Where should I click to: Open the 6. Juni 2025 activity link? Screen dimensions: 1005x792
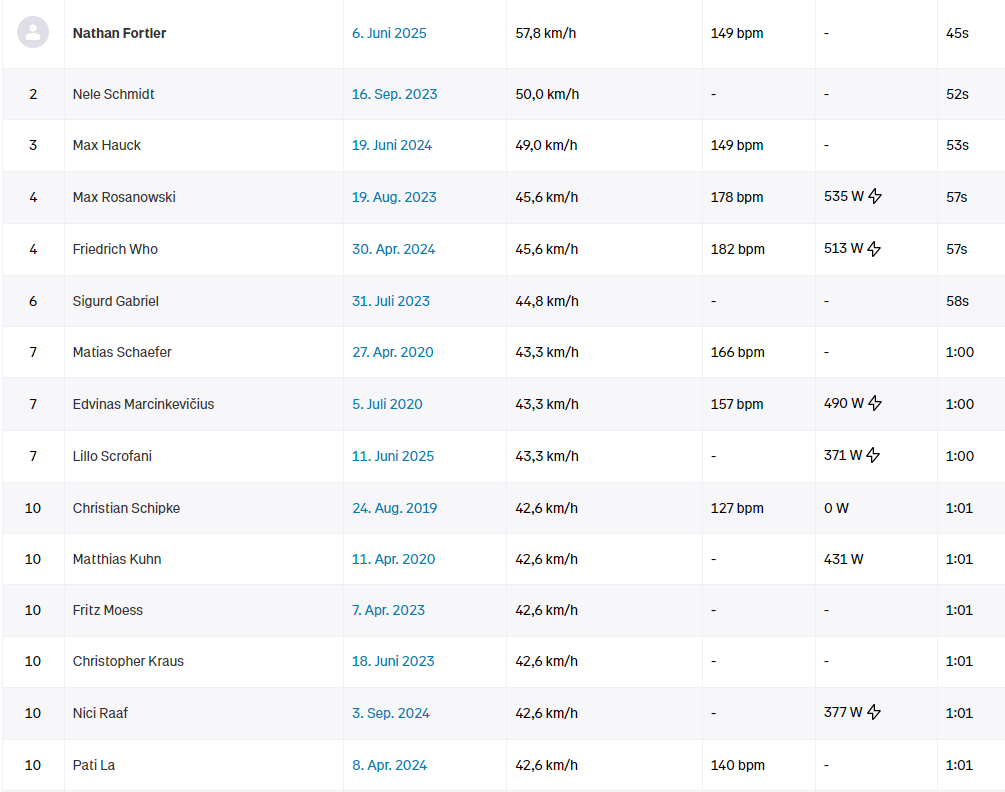389,33
